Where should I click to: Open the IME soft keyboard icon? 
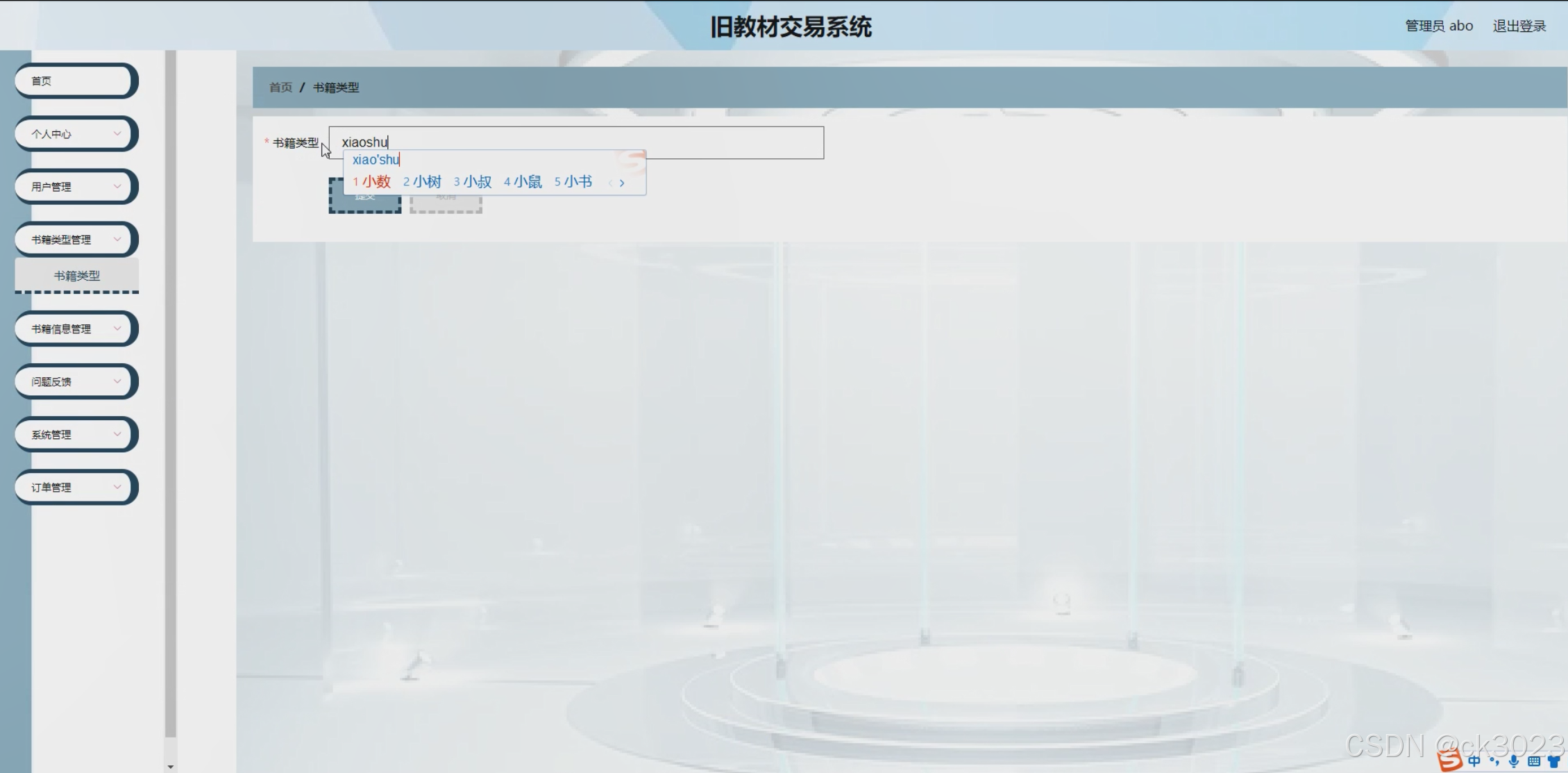1534,761
